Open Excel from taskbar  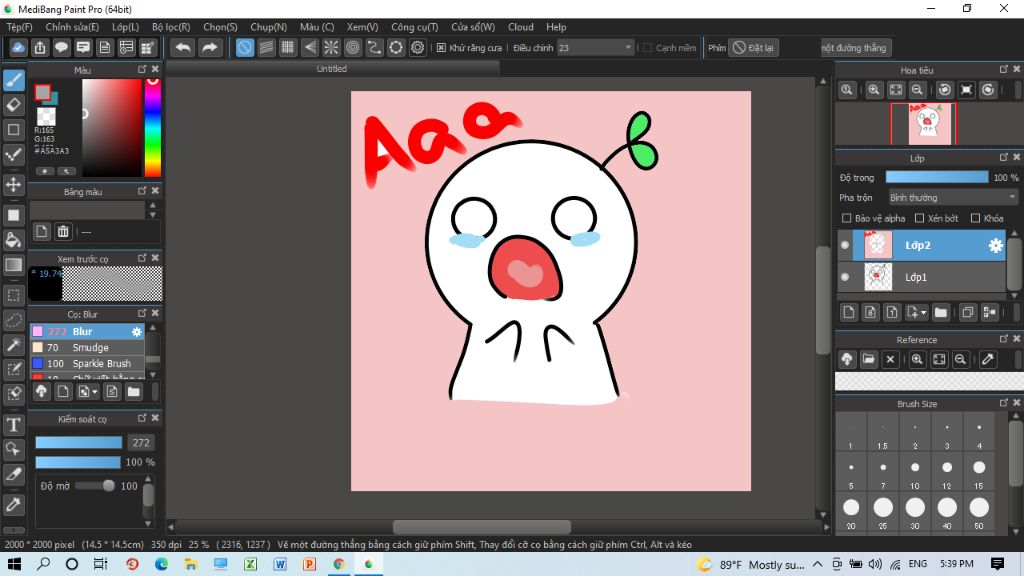[250, 564]
